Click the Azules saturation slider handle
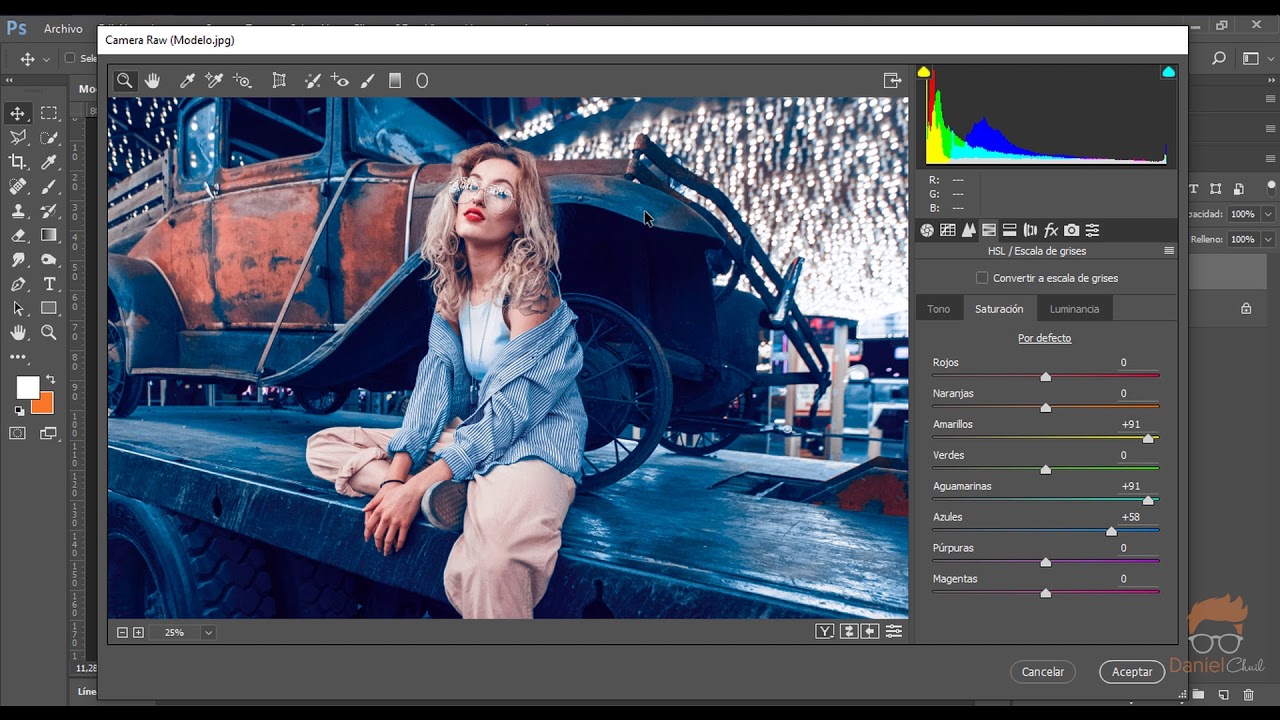This screenshot has height=720, width=1280. (1111, 532)
